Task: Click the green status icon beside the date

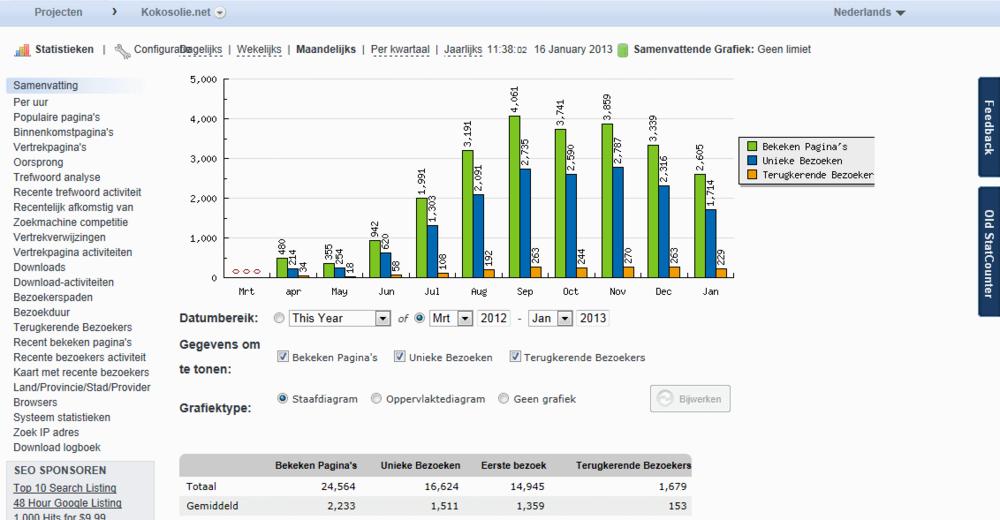Action: pyautogui.click(x=623, y=50)
